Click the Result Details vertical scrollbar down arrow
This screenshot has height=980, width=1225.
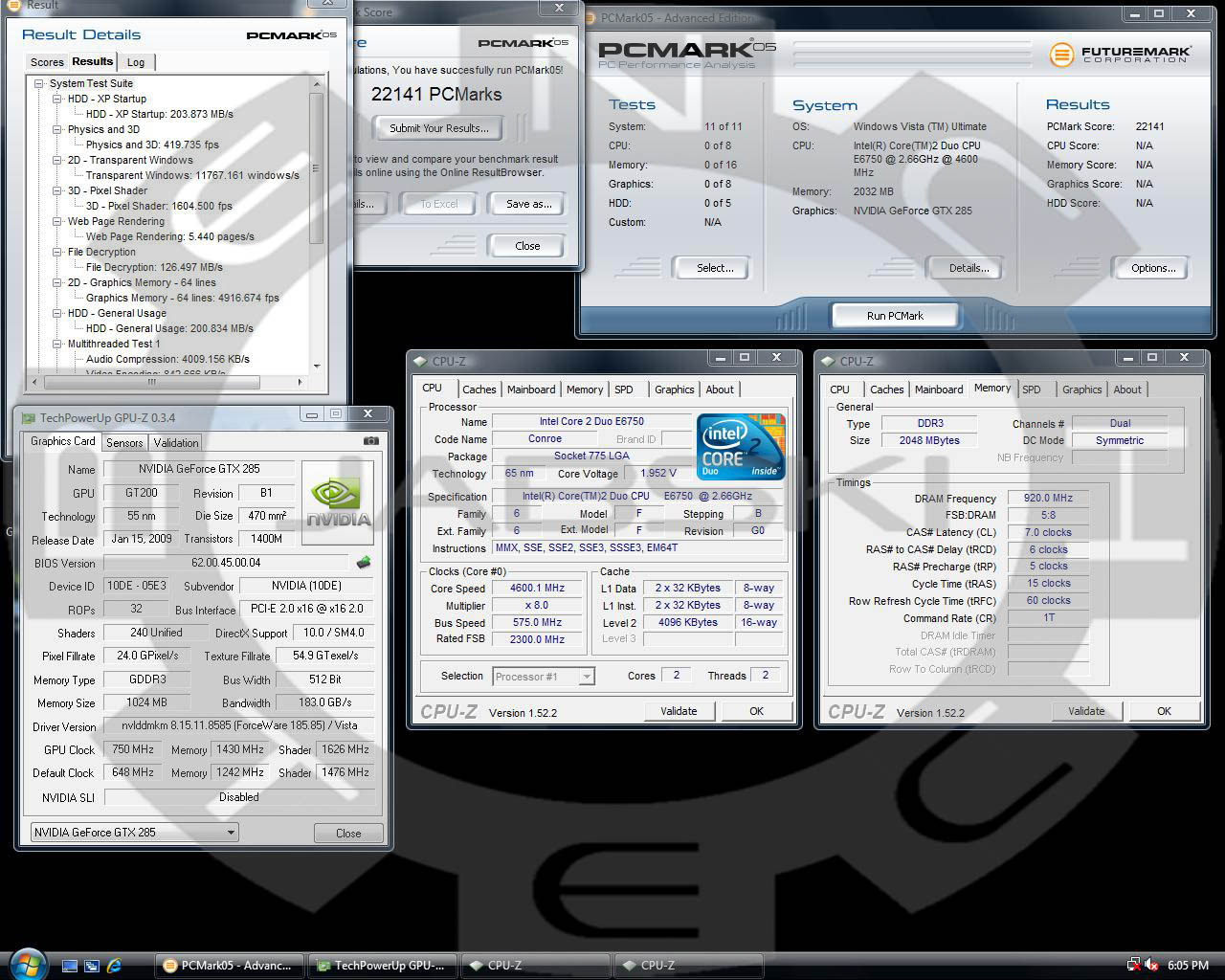coord(317,366)
